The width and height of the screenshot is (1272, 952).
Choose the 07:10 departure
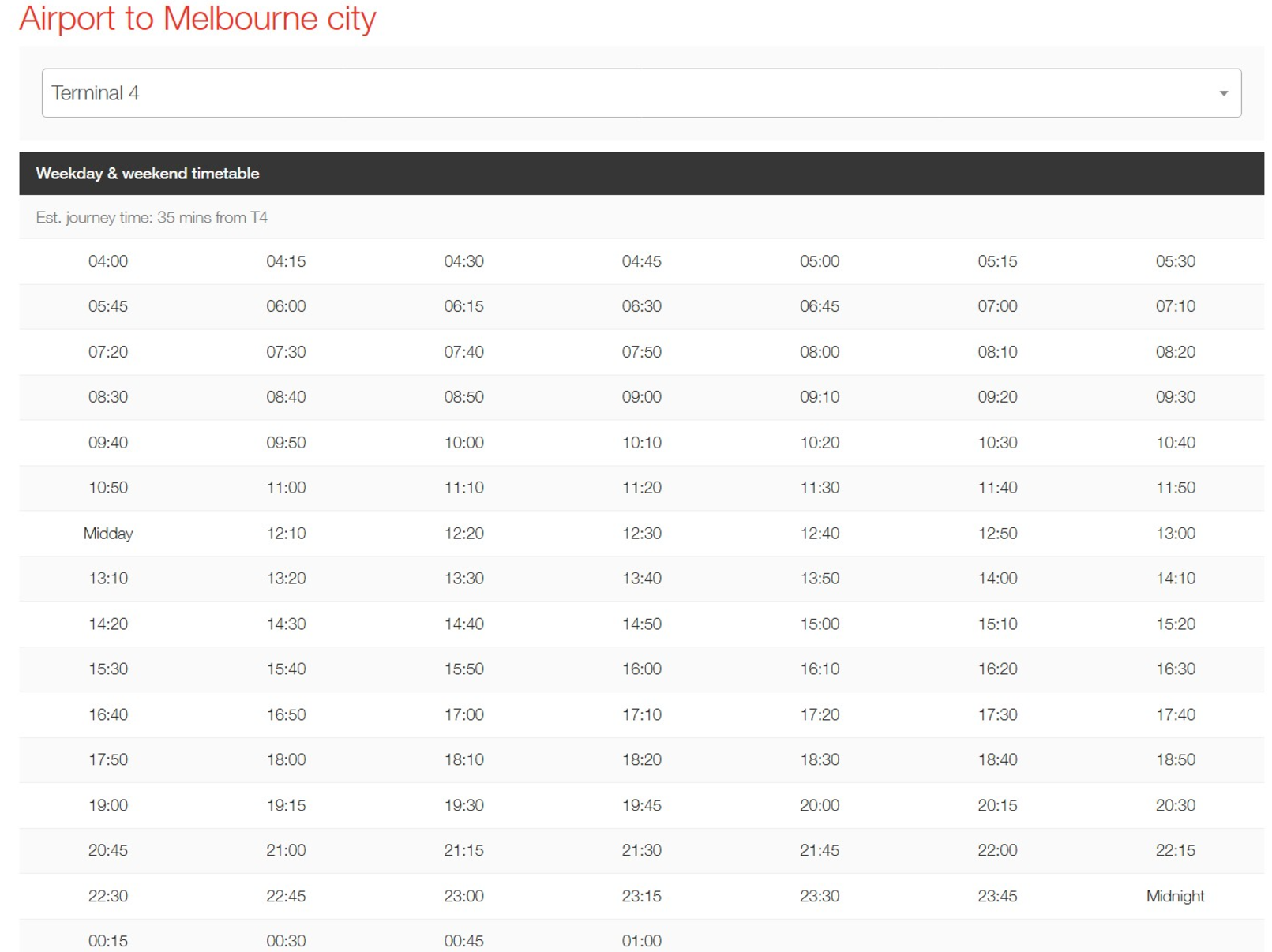tap(1174, 306)
